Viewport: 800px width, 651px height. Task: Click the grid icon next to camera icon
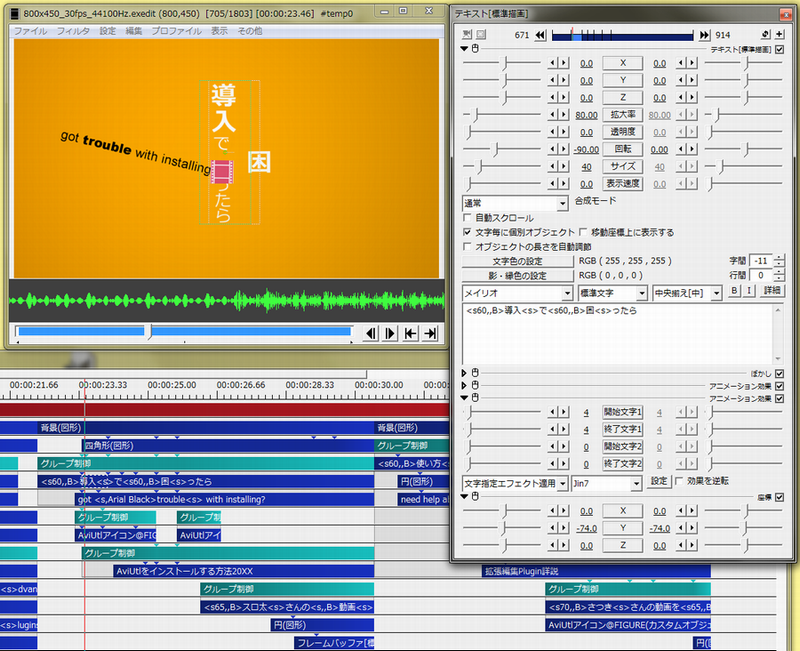[x=481, y=34]
